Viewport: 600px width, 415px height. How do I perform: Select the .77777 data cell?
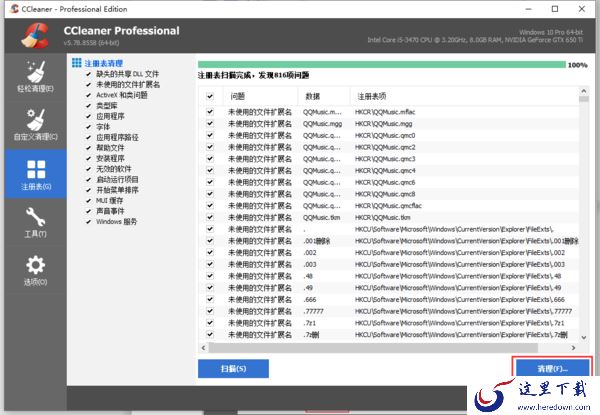click(313, 311)
